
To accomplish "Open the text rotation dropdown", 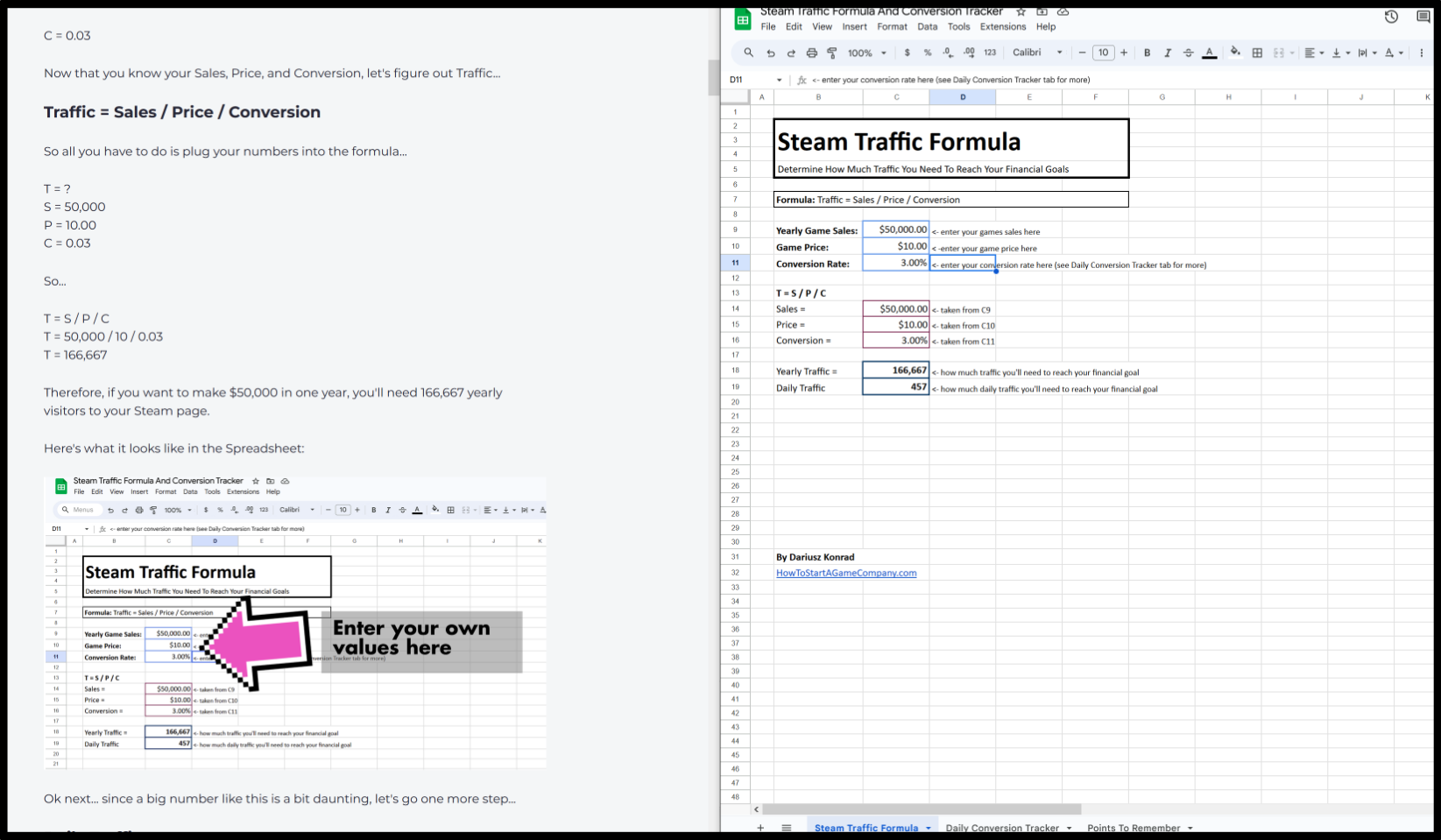I will [x=1394, y=53].
